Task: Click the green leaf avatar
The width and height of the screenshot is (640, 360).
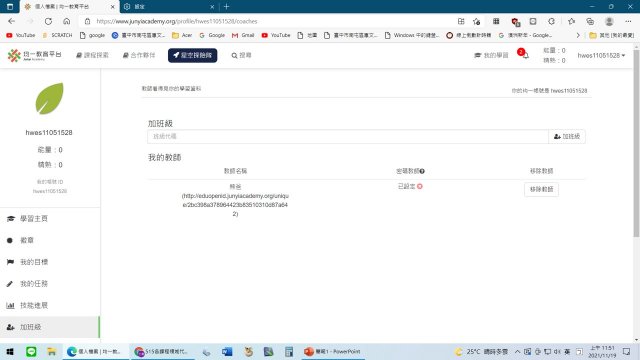Action: [x=49, y=98]
